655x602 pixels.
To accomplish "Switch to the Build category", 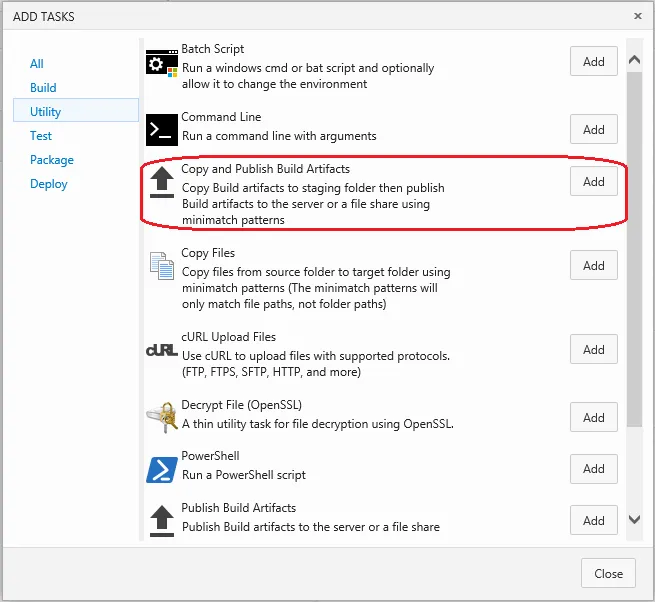I will click(x=43, y=88).
